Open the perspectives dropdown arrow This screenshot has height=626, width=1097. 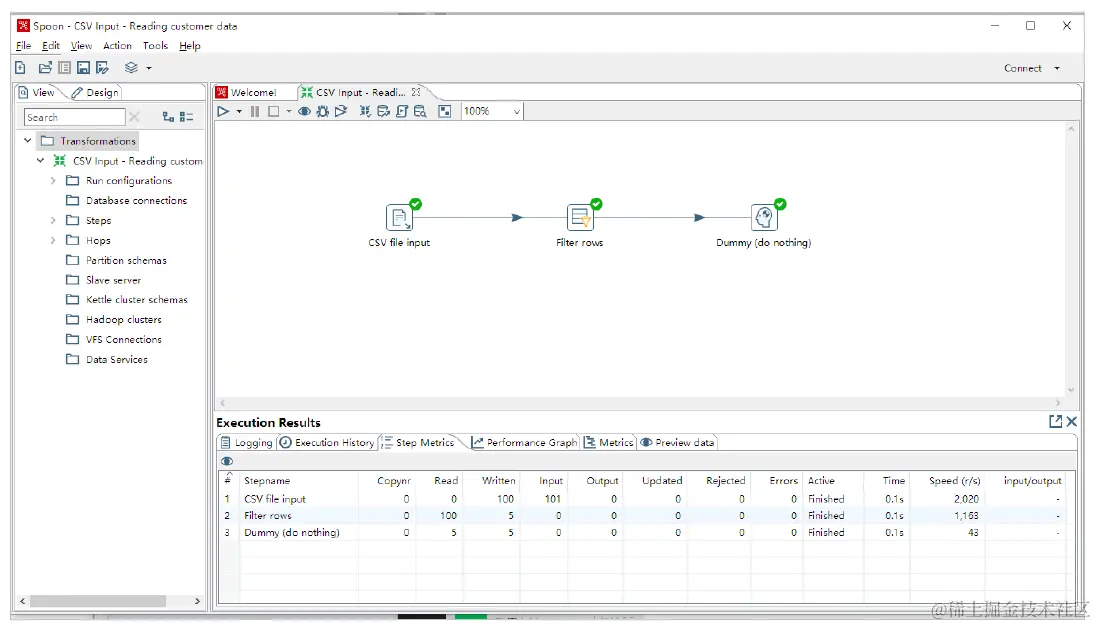pos(149,68)
